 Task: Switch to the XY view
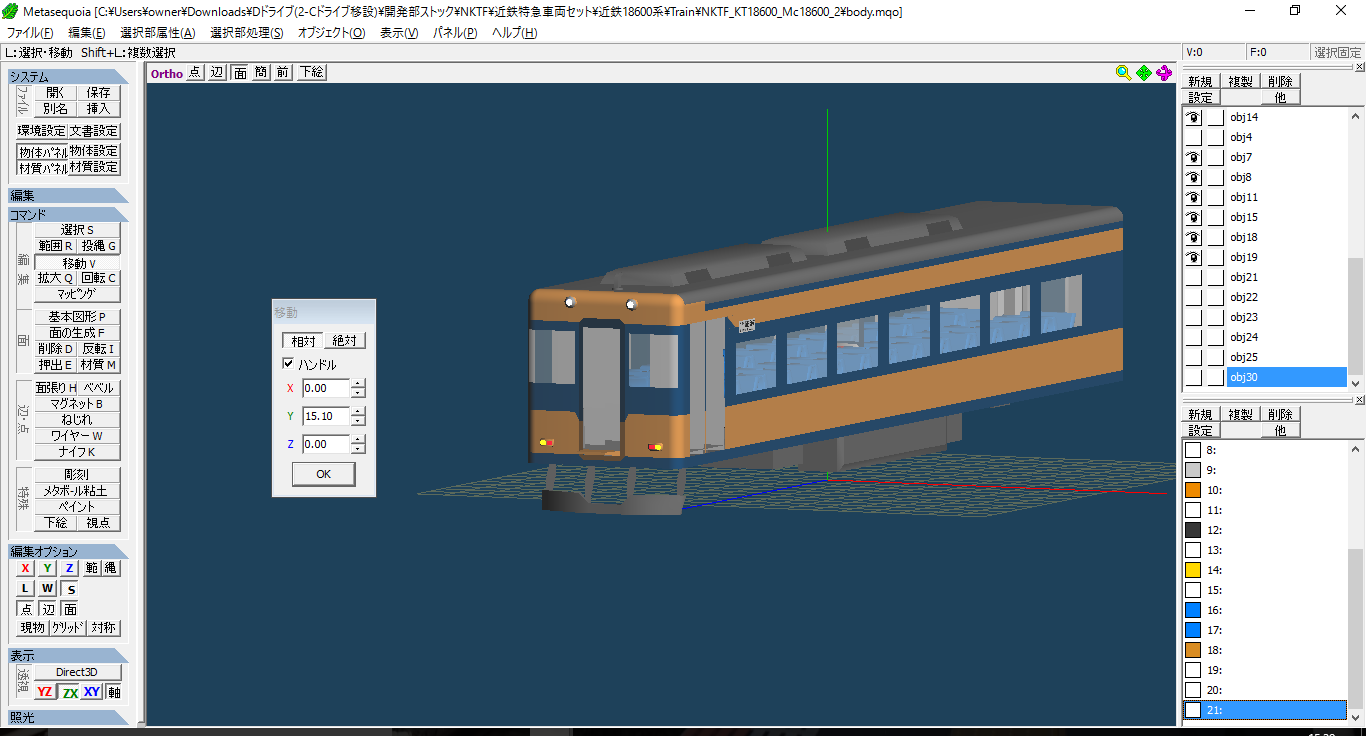pos(92,692)
